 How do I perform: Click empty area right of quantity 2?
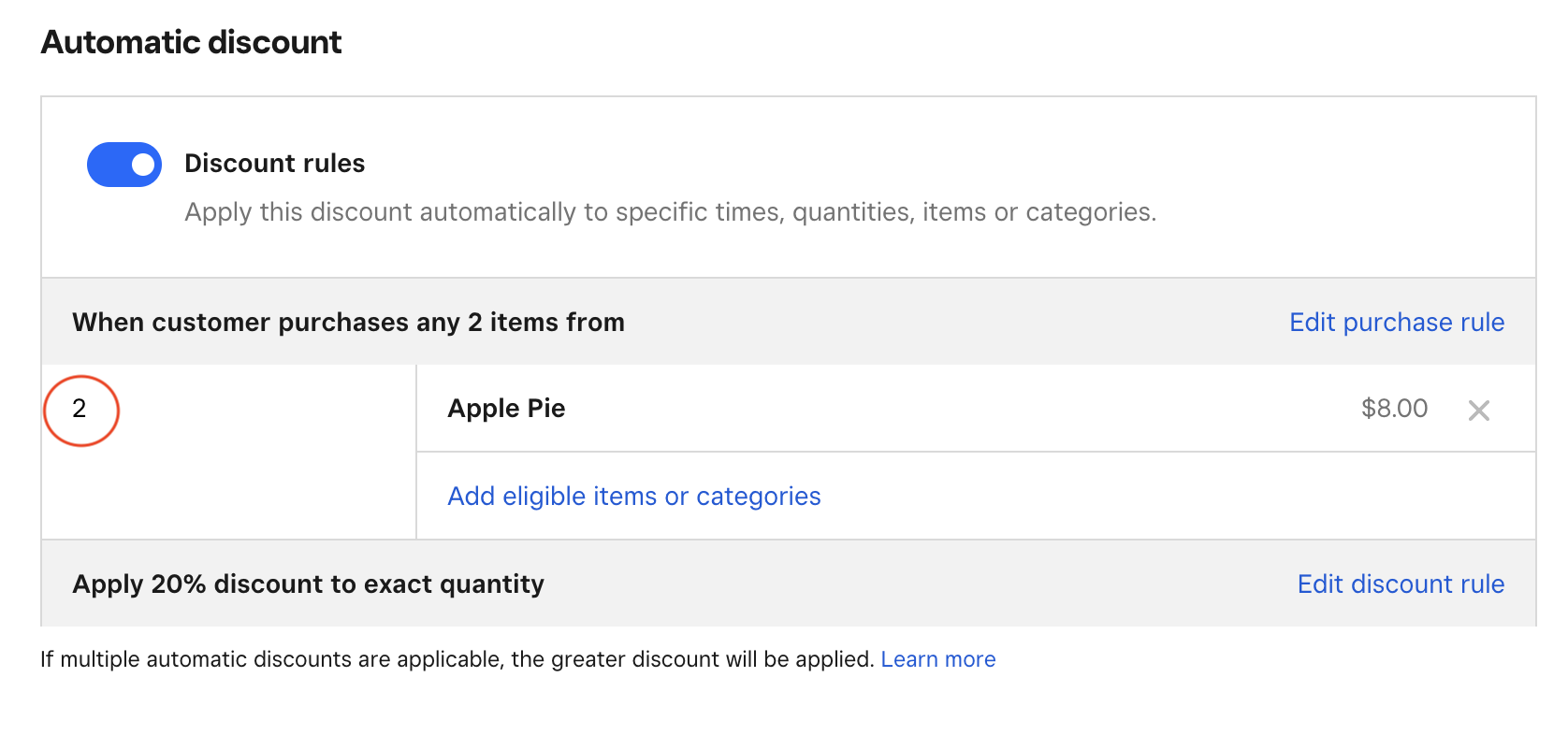tap(262, 449)
